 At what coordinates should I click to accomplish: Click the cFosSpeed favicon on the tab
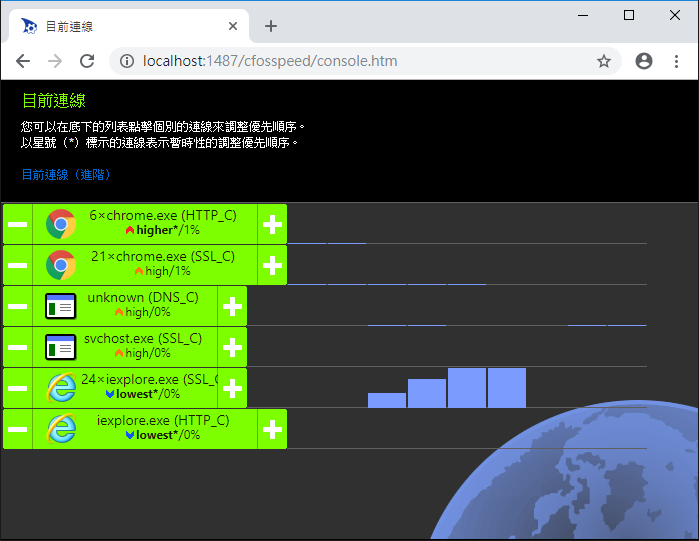(x=29, y=26)
